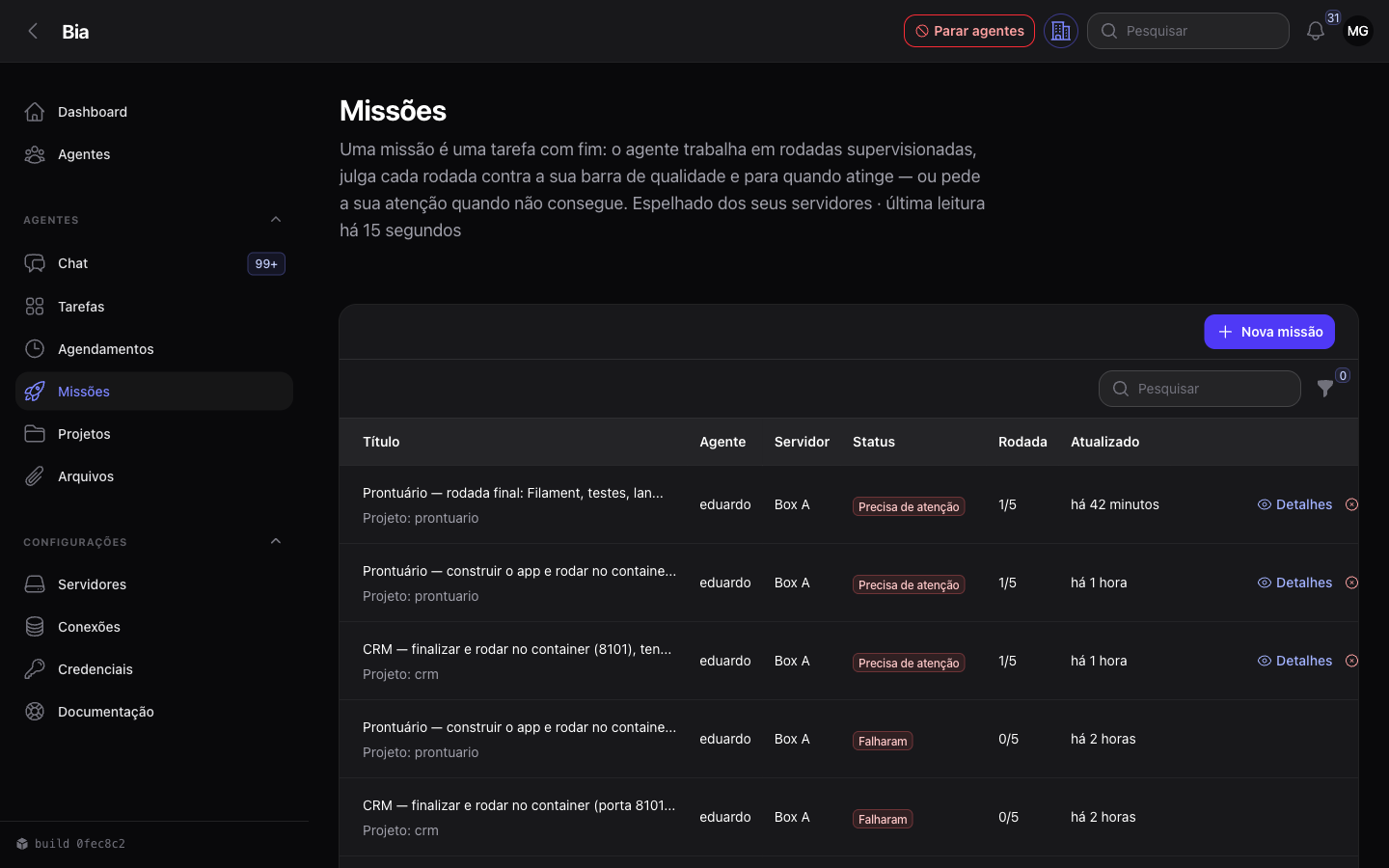Focus the missions table Pesquisar field
The height and width of the screenshot is (868, 1389).
(x=1200, y=389)
